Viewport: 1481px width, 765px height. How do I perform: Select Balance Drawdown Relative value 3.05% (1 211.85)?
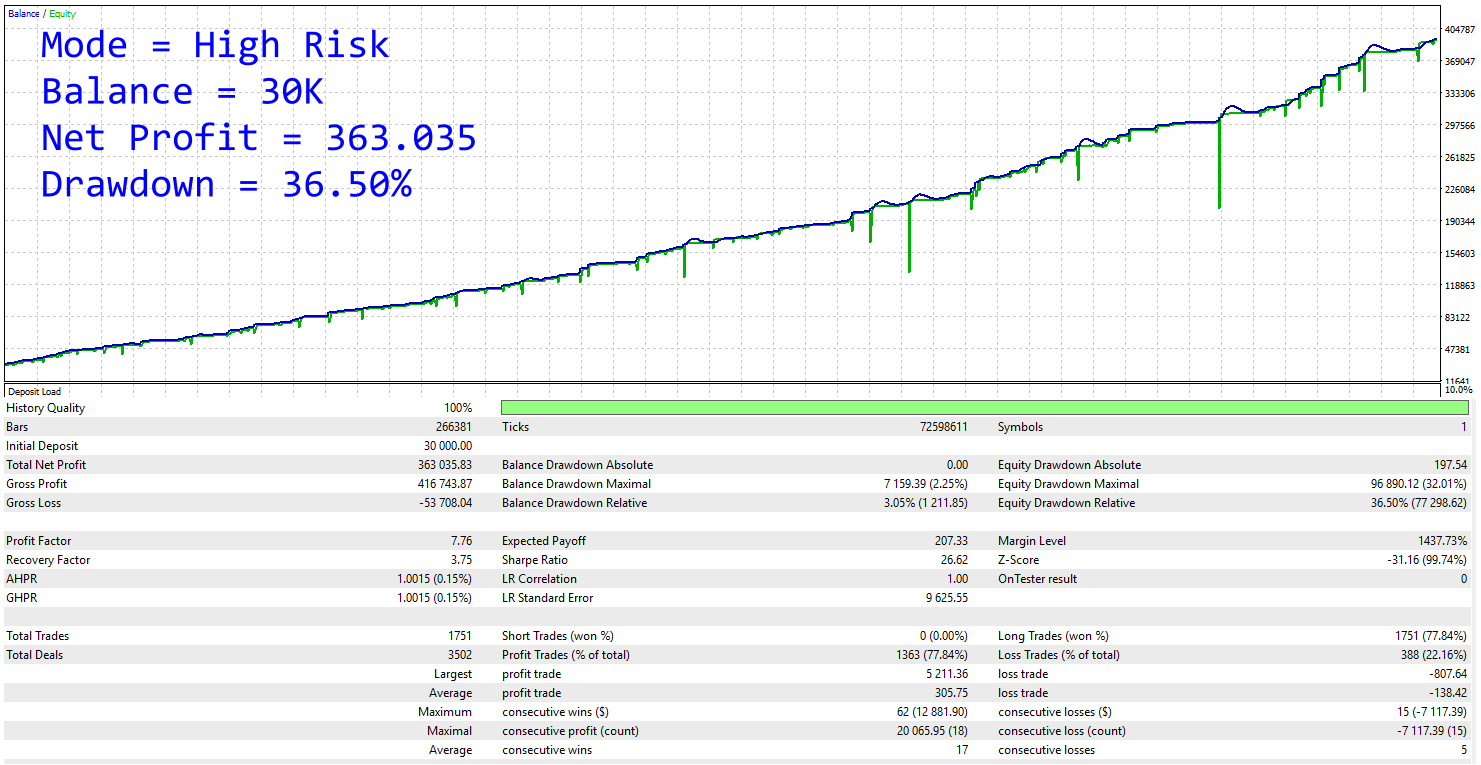point(926,503)
